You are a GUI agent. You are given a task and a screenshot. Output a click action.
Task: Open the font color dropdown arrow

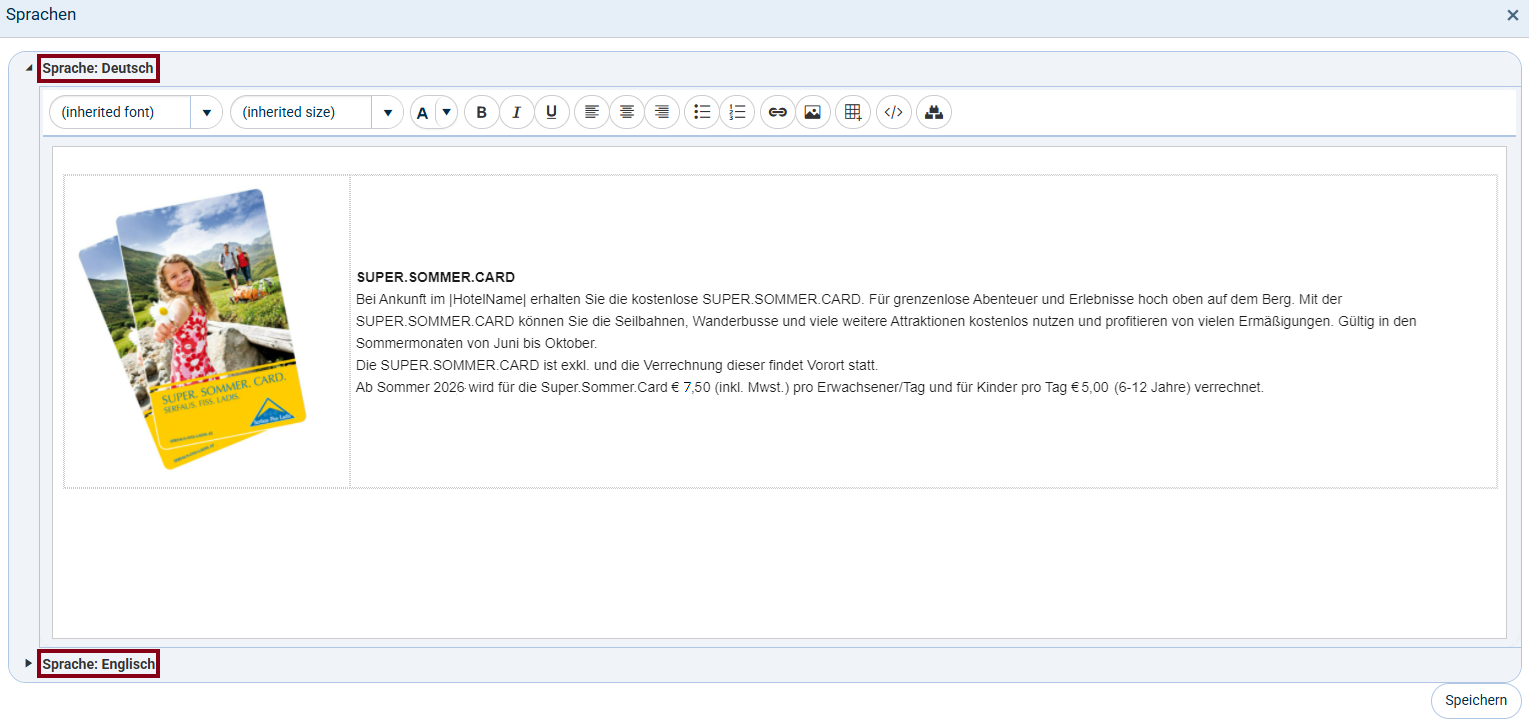click(447, 112)
